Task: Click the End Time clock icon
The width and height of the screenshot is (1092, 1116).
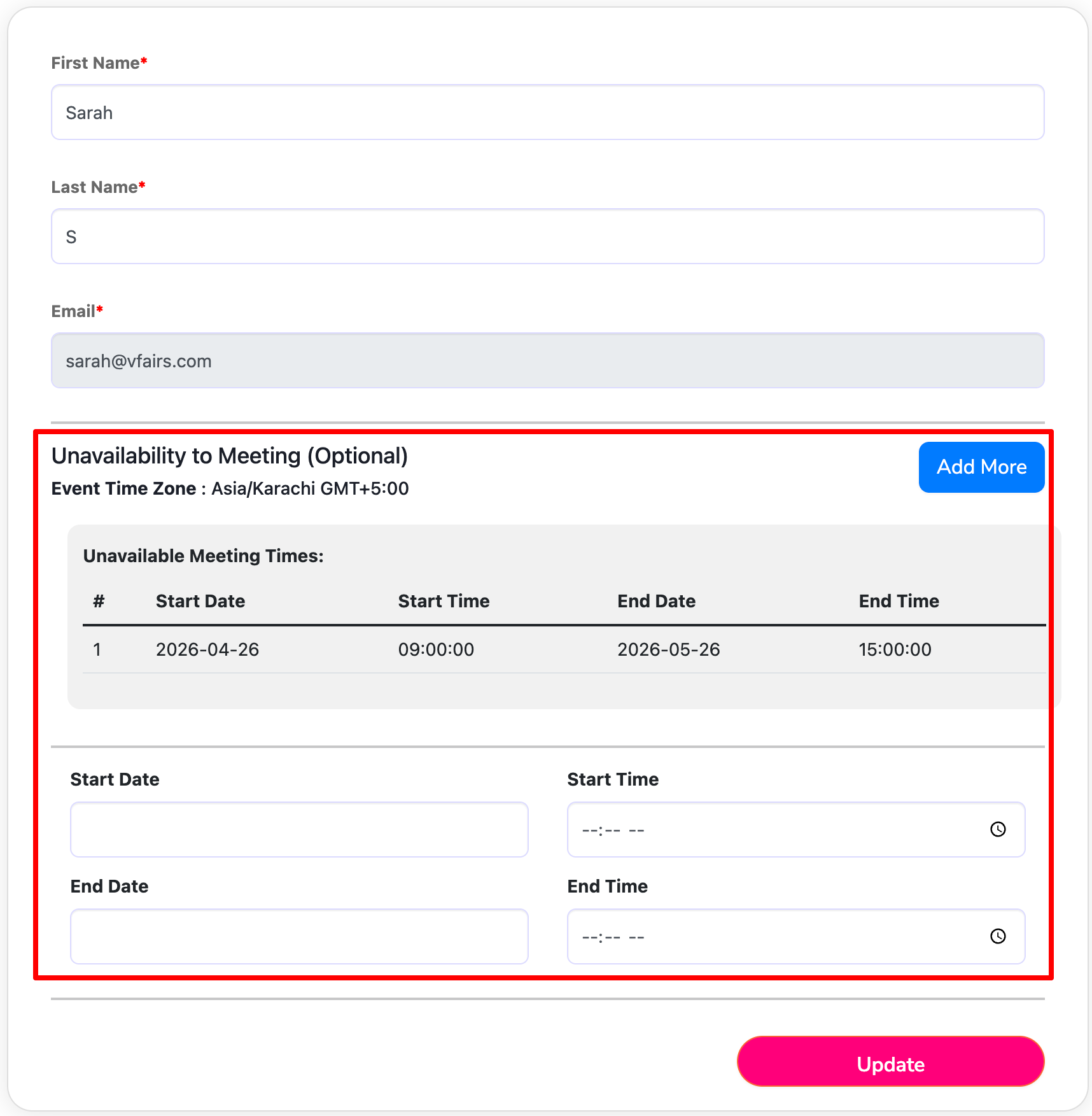Action: (998, 936)
